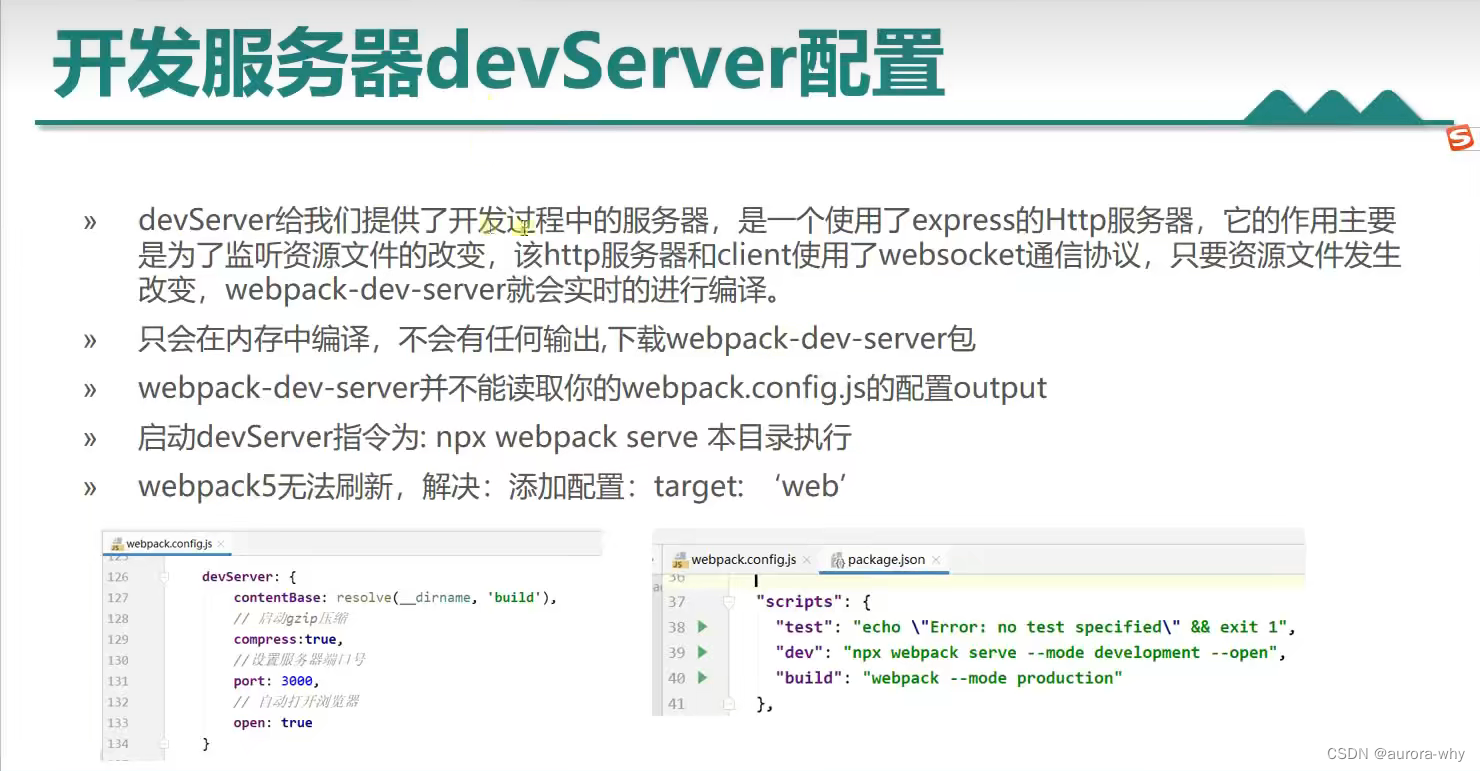Click the 'build' string argument in resolve()

point(514,598)
